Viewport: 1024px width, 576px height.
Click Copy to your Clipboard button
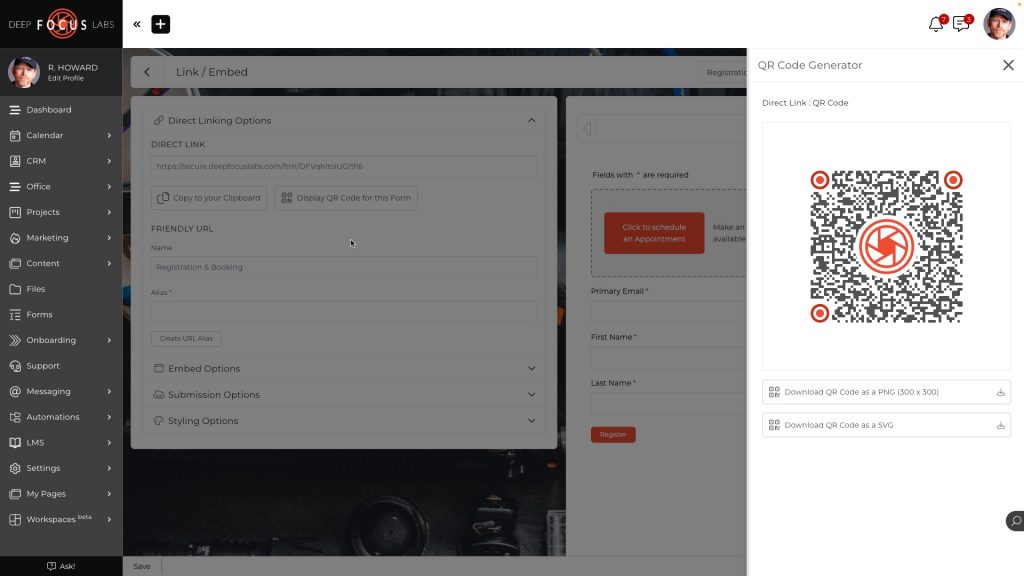pyautogui.click(x=210, y=198)
